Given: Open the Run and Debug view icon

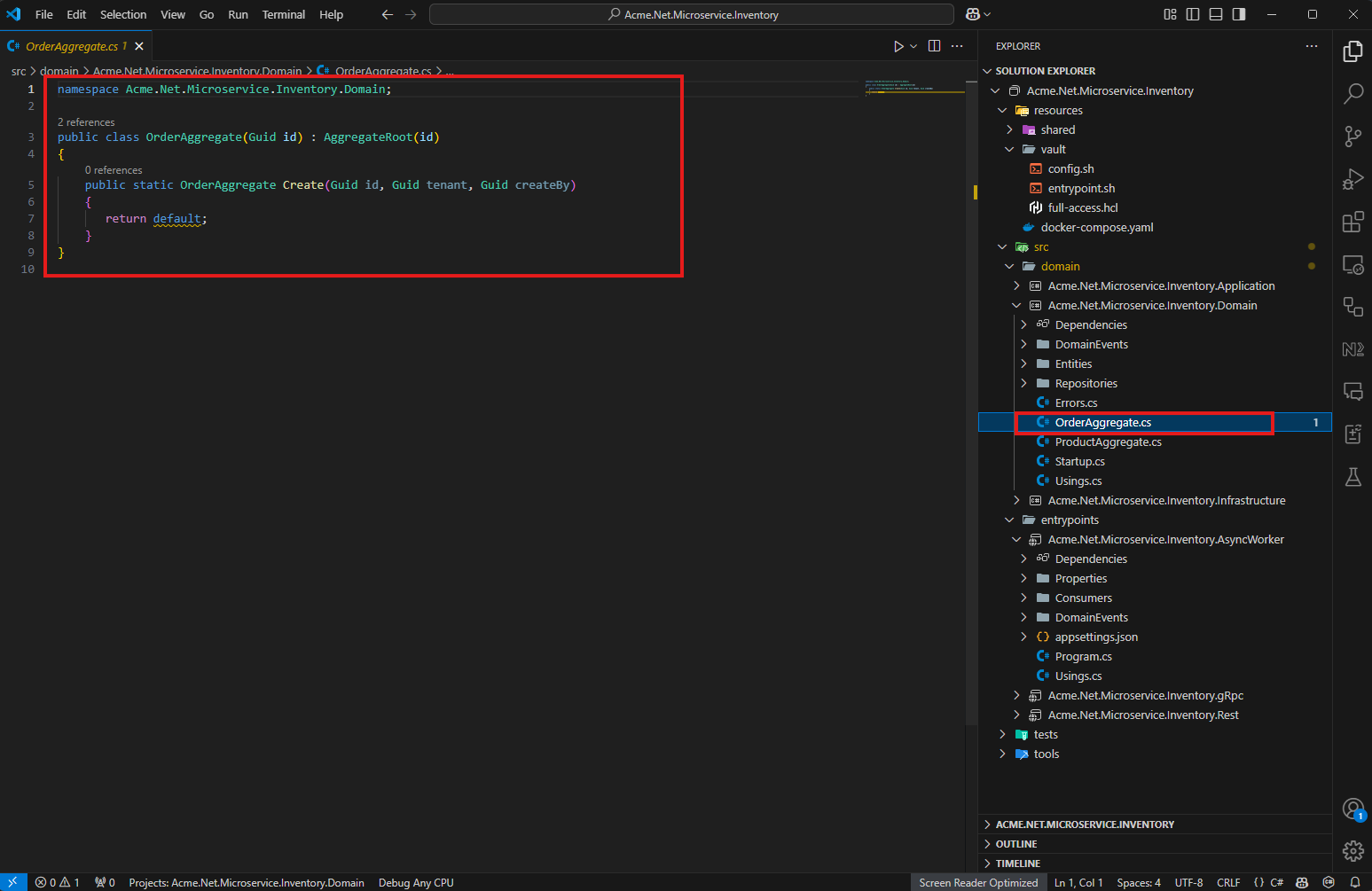Looking at the screenshot, I should coord(1352,179).
